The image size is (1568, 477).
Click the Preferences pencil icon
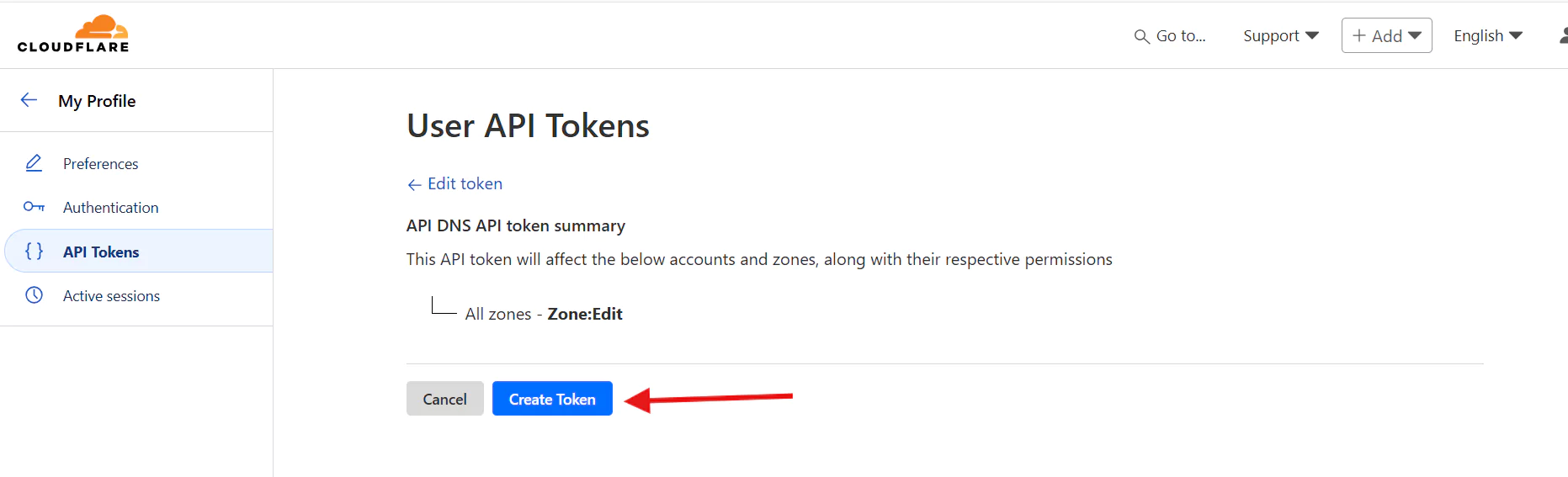[34, 163]
